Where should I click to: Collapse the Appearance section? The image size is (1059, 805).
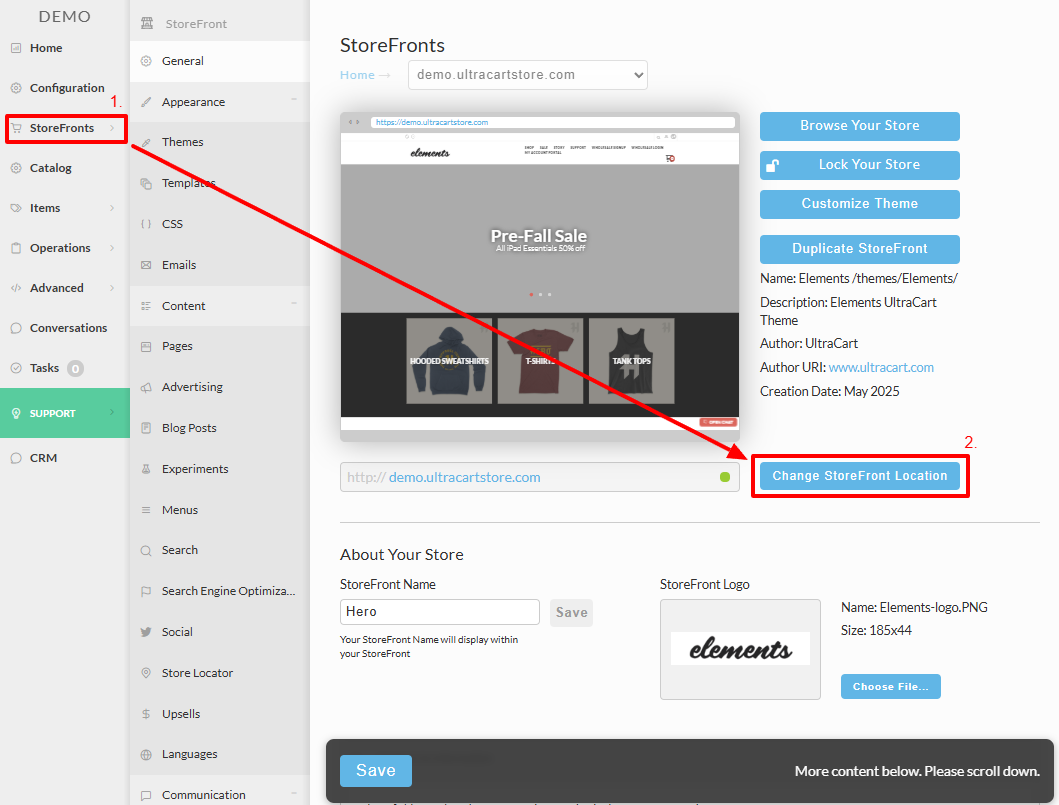coord(294,100)
